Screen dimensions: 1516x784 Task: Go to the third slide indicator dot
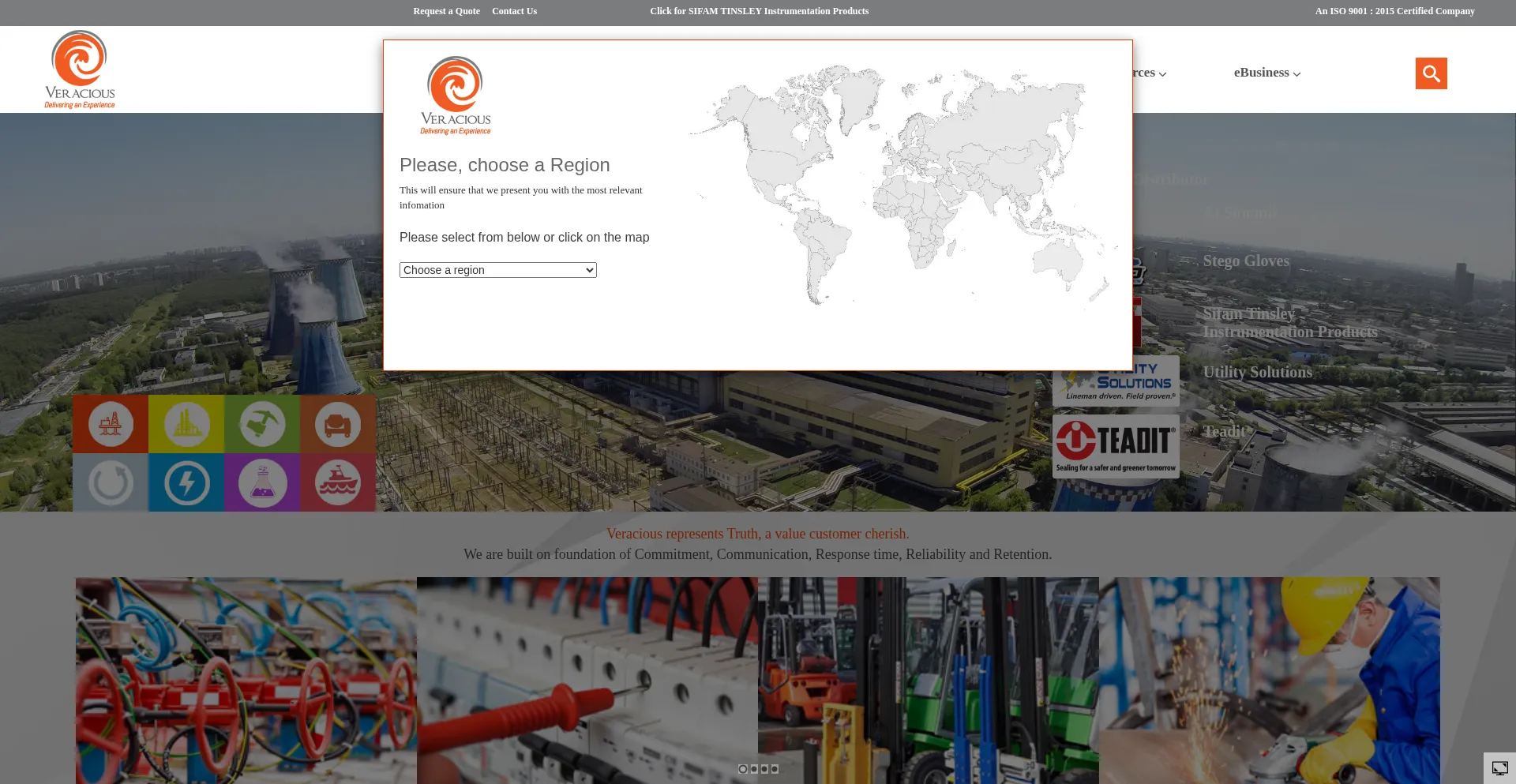[764, 769]
